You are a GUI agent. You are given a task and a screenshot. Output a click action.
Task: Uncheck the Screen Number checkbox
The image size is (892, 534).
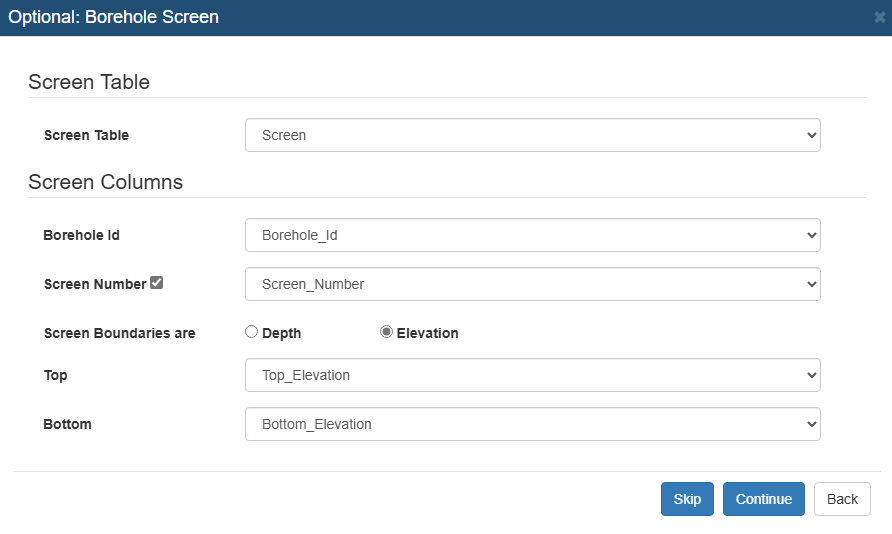(156, 283)
